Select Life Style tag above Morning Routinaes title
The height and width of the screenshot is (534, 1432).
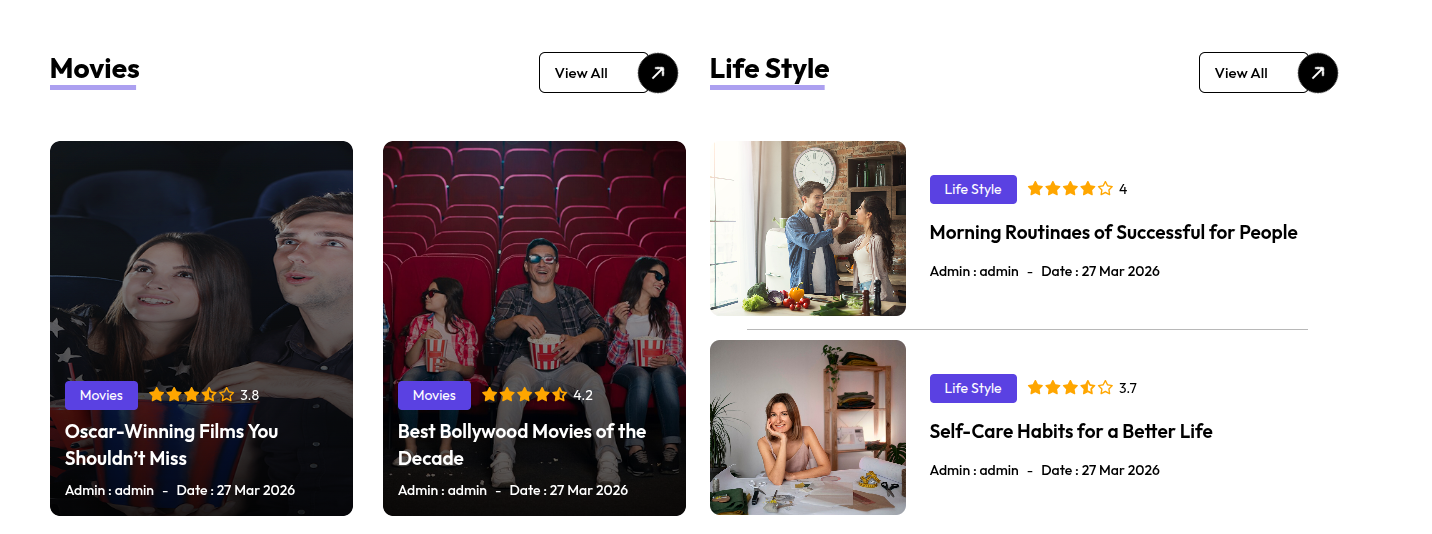point(973,189)
